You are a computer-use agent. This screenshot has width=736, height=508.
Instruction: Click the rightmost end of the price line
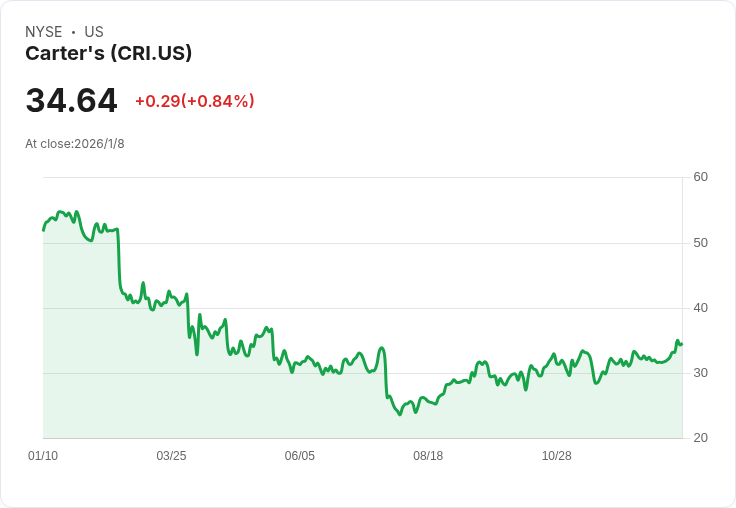(x=682, y=344)
